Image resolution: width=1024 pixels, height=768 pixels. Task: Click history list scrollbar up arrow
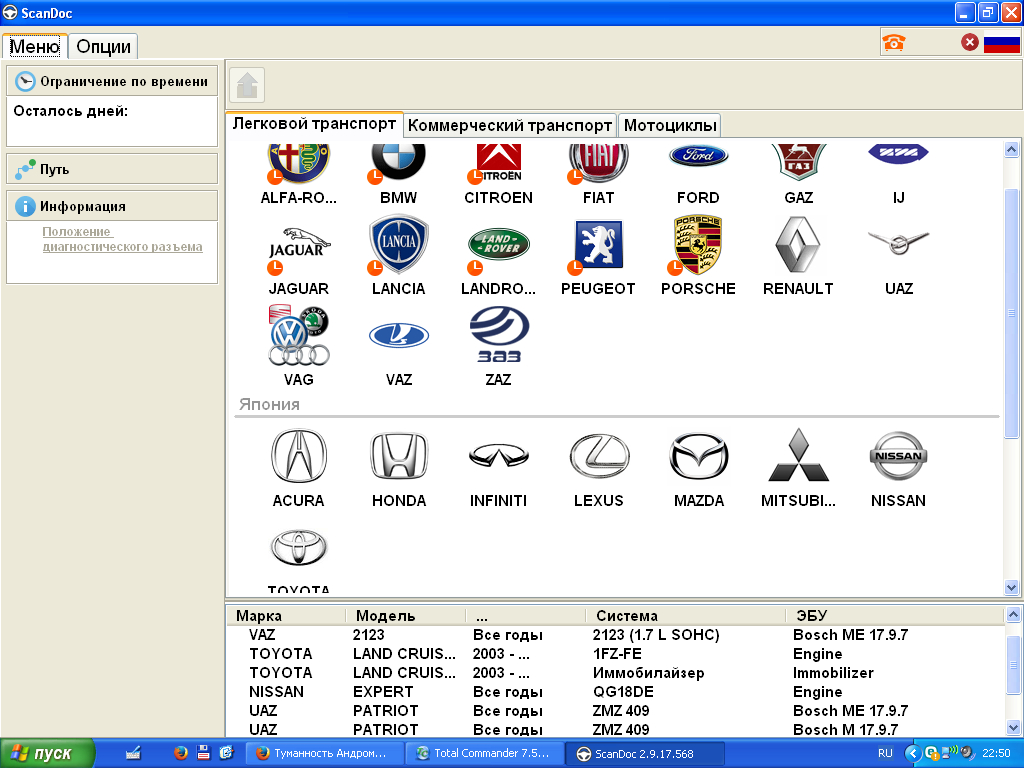(x=1013, y=614)
